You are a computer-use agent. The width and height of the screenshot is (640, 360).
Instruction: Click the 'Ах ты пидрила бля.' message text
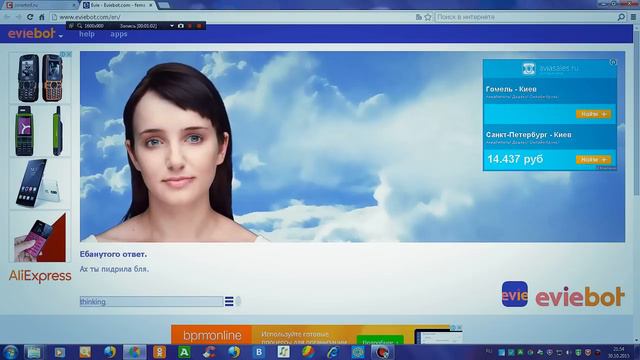(x=114, y=269)
